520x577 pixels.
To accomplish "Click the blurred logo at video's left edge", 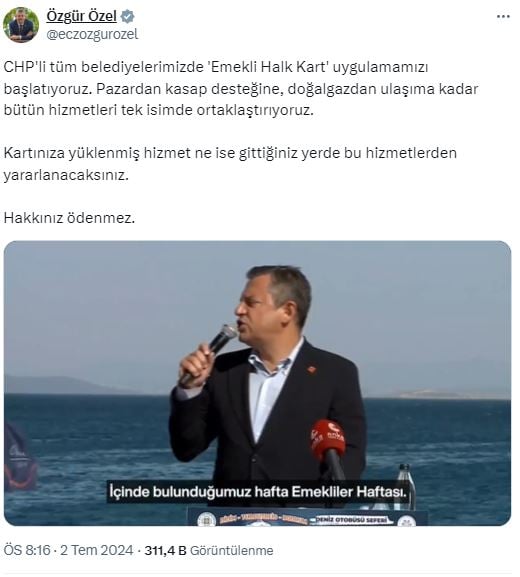I will coord(20,456).
